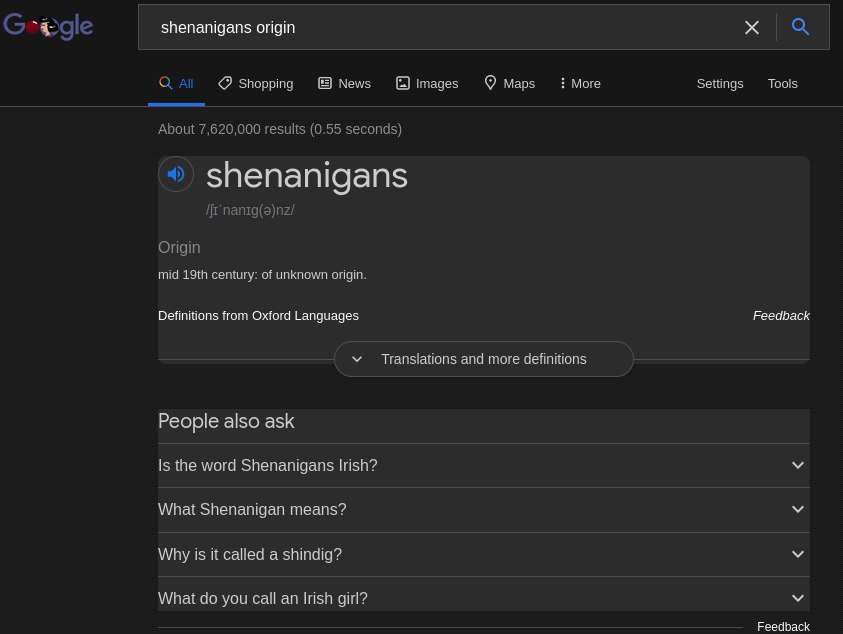Image resolution: width=843 pixels, height=634 pixels.
Task: Click the 'Origin' heading in dictionary card
Action: (x=179, y=247)
